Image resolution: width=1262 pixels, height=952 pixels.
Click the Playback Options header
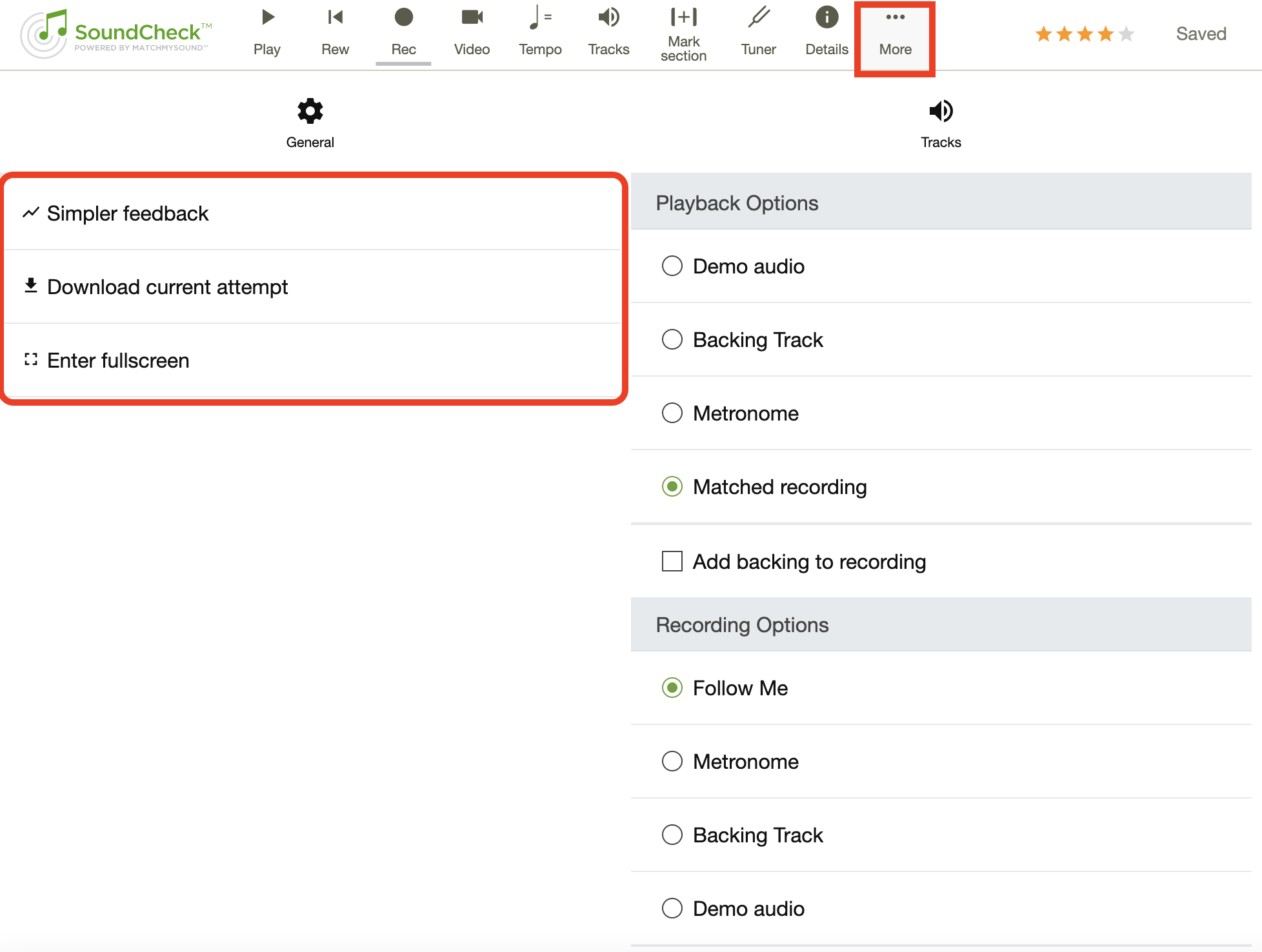pos(941,202)
